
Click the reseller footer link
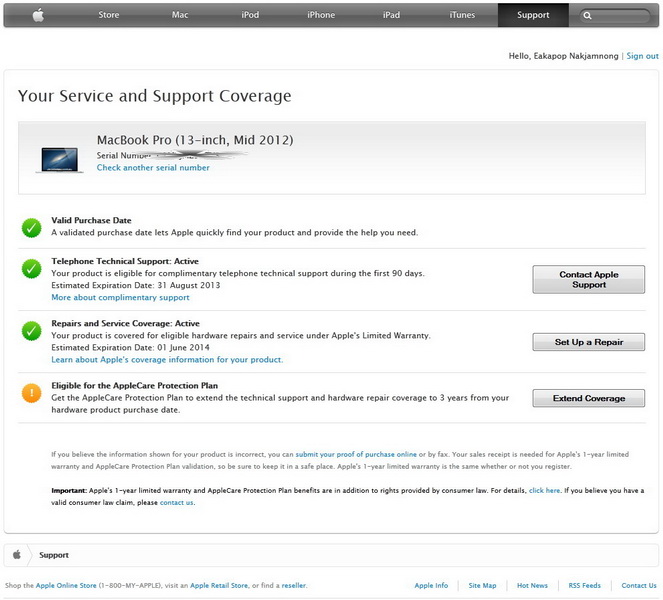point(293,585)
